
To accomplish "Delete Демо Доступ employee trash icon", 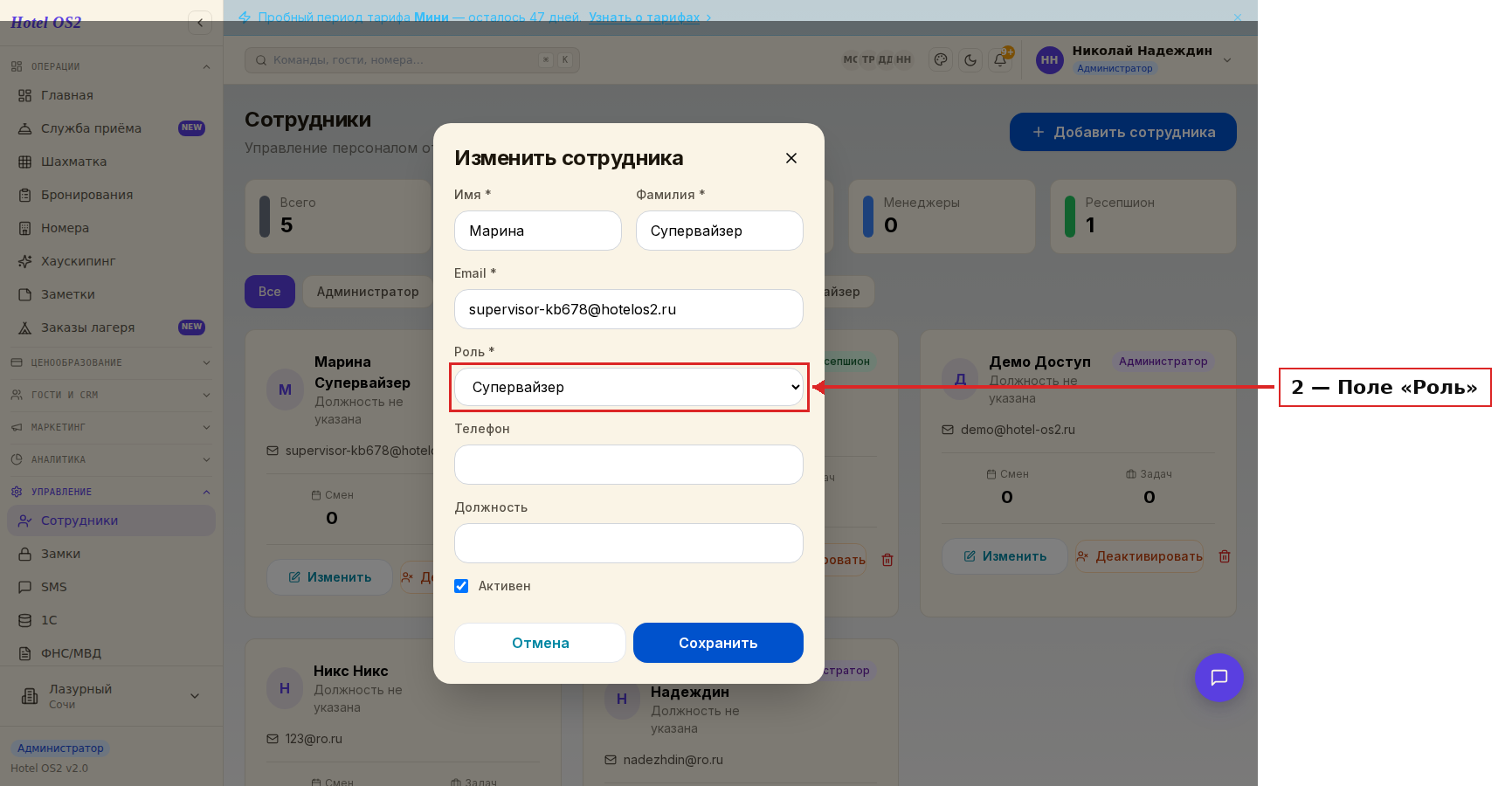I will pyautogui.click(x=1225, y=556).
